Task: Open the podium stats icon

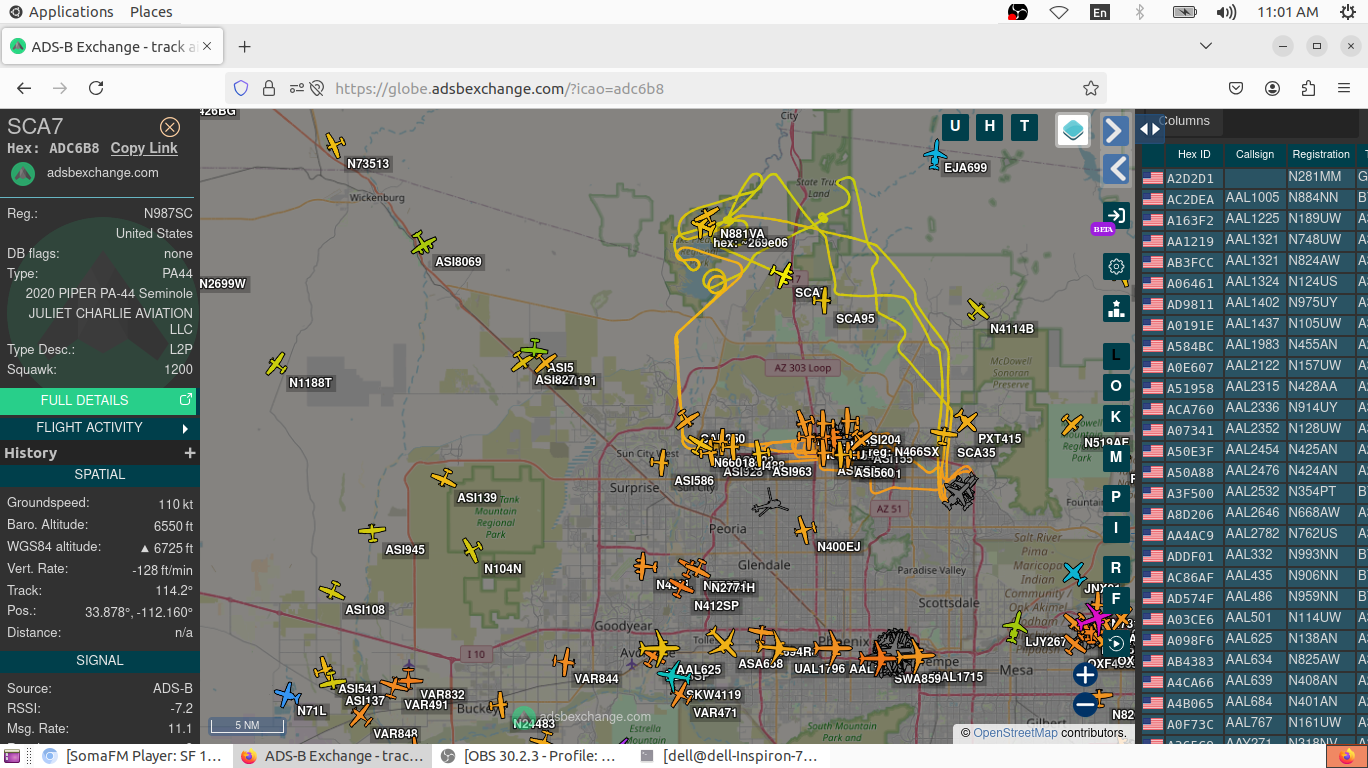Action: (x=1116, y=308)
